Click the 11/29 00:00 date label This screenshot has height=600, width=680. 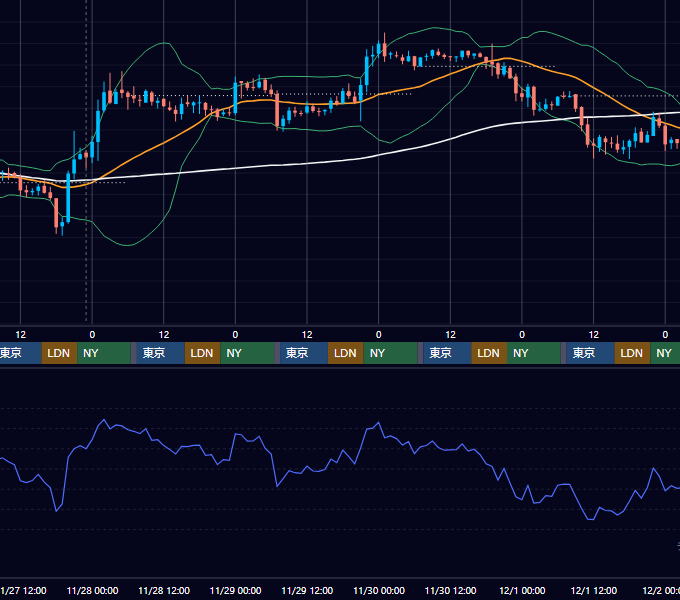click(235, 590)
